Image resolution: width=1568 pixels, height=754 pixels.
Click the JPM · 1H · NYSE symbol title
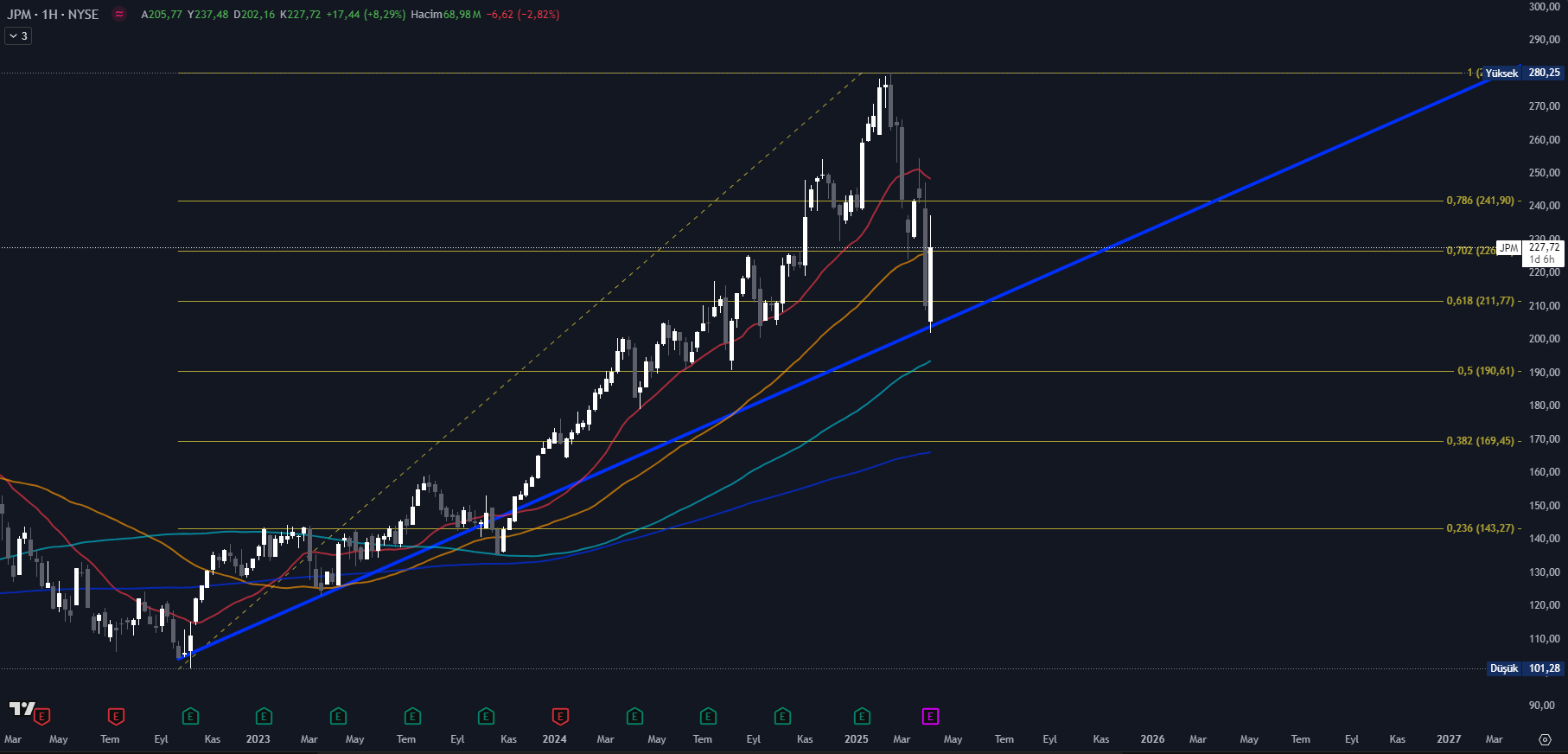click(x=53, y=15)
